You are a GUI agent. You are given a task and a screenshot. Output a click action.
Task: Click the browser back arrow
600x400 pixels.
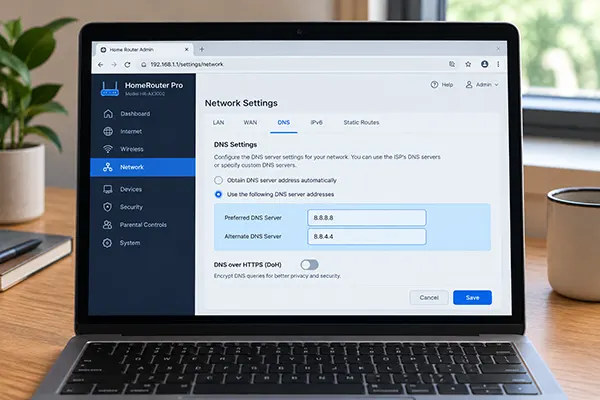tap(101, 65)
